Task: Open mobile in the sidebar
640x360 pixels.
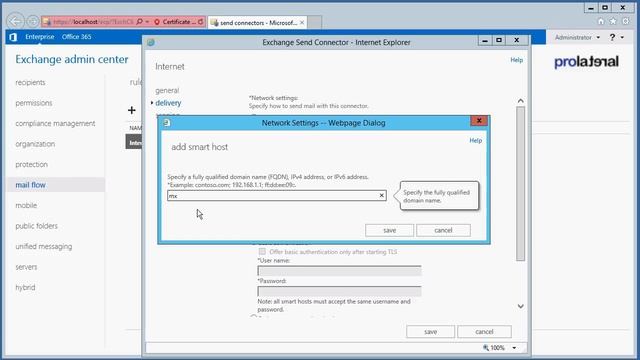Action: (26, 205)
